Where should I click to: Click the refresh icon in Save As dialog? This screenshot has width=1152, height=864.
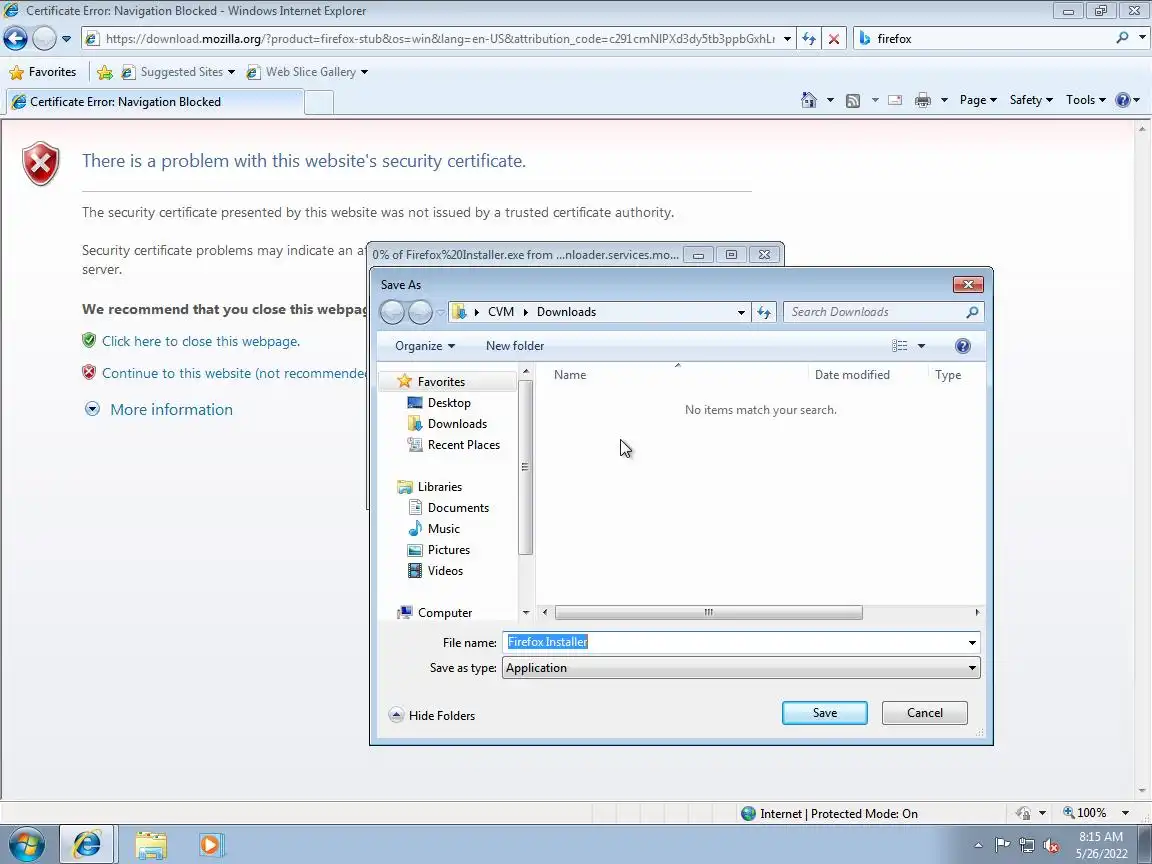764,312
